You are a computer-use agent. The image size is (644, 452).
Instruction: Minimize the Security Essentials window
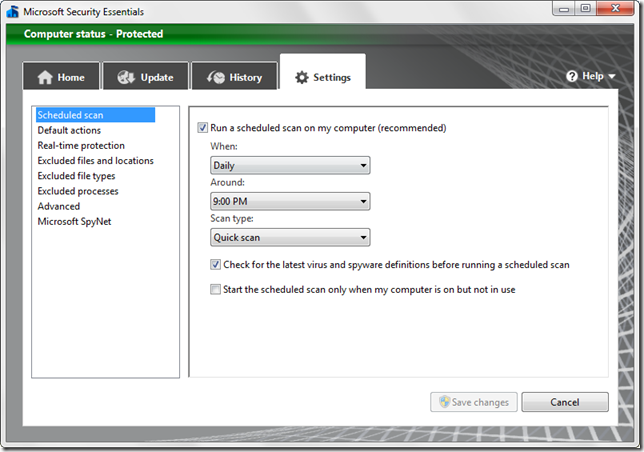(564, 9)
